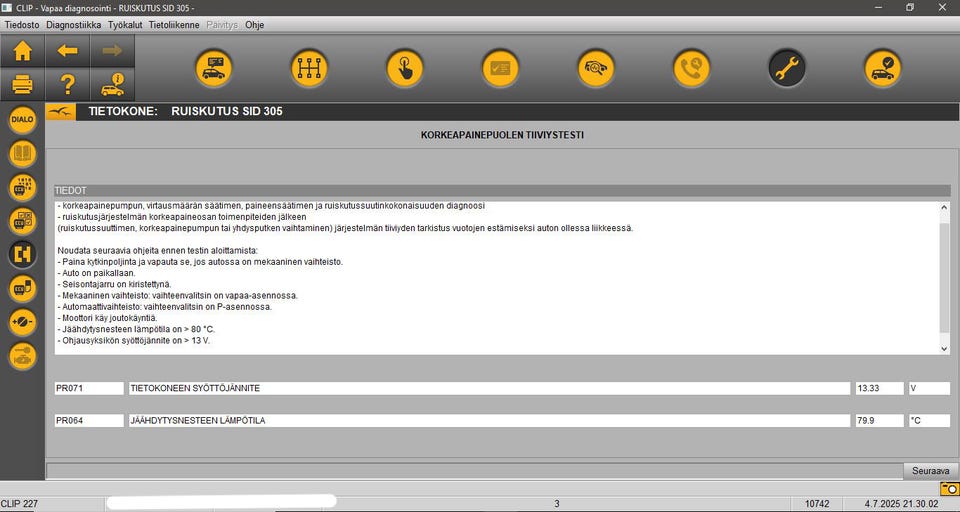Screen dimensions: 960x512
Task: Navigate back with the left arrow
Action: (x=67, y=51)
